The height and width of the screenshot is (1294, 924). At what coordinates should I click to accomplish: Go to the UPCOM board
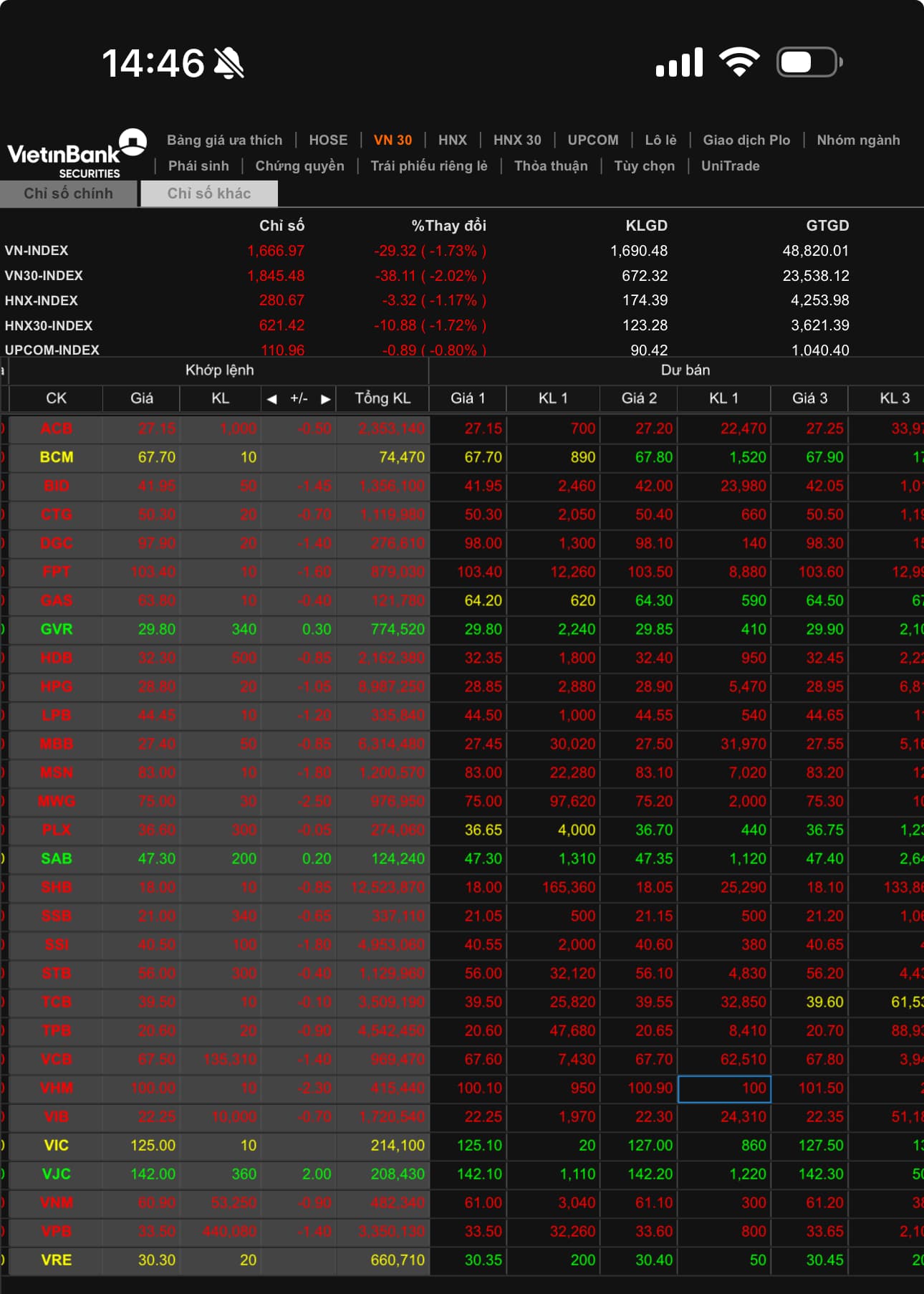[x=592, y=140]
